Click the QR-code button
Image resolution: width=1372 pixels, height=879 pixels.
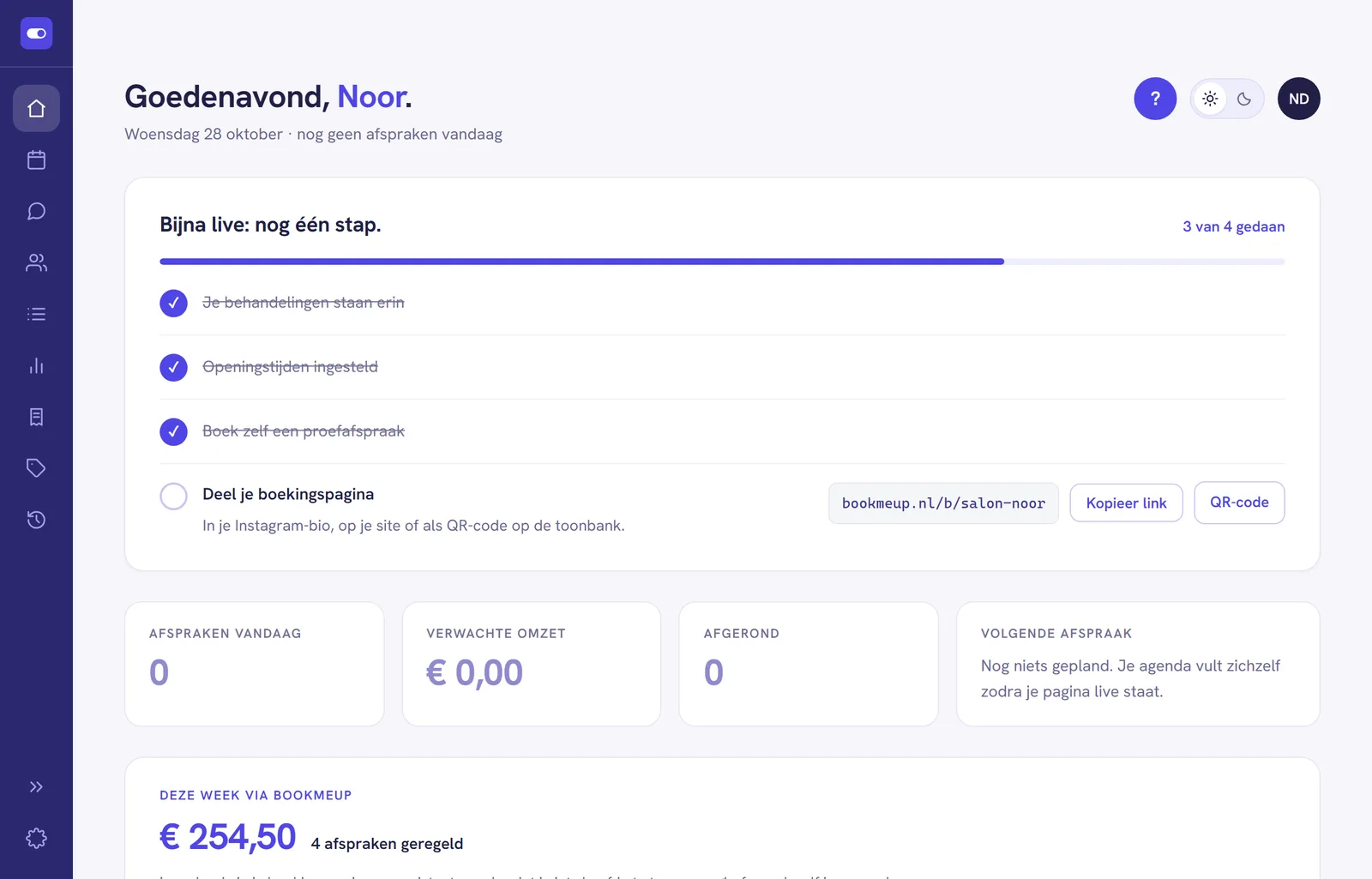(x=1239, y=503)
